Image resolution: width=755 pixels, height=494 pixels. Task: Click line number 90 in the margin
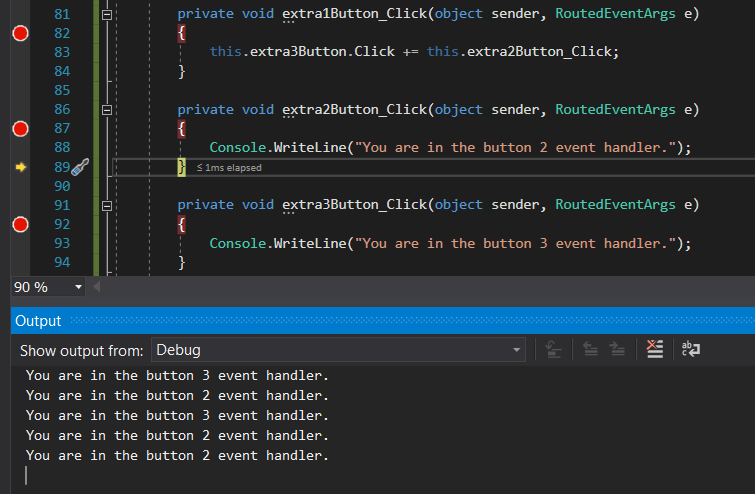pyautogui.click(x=62, y=186)
